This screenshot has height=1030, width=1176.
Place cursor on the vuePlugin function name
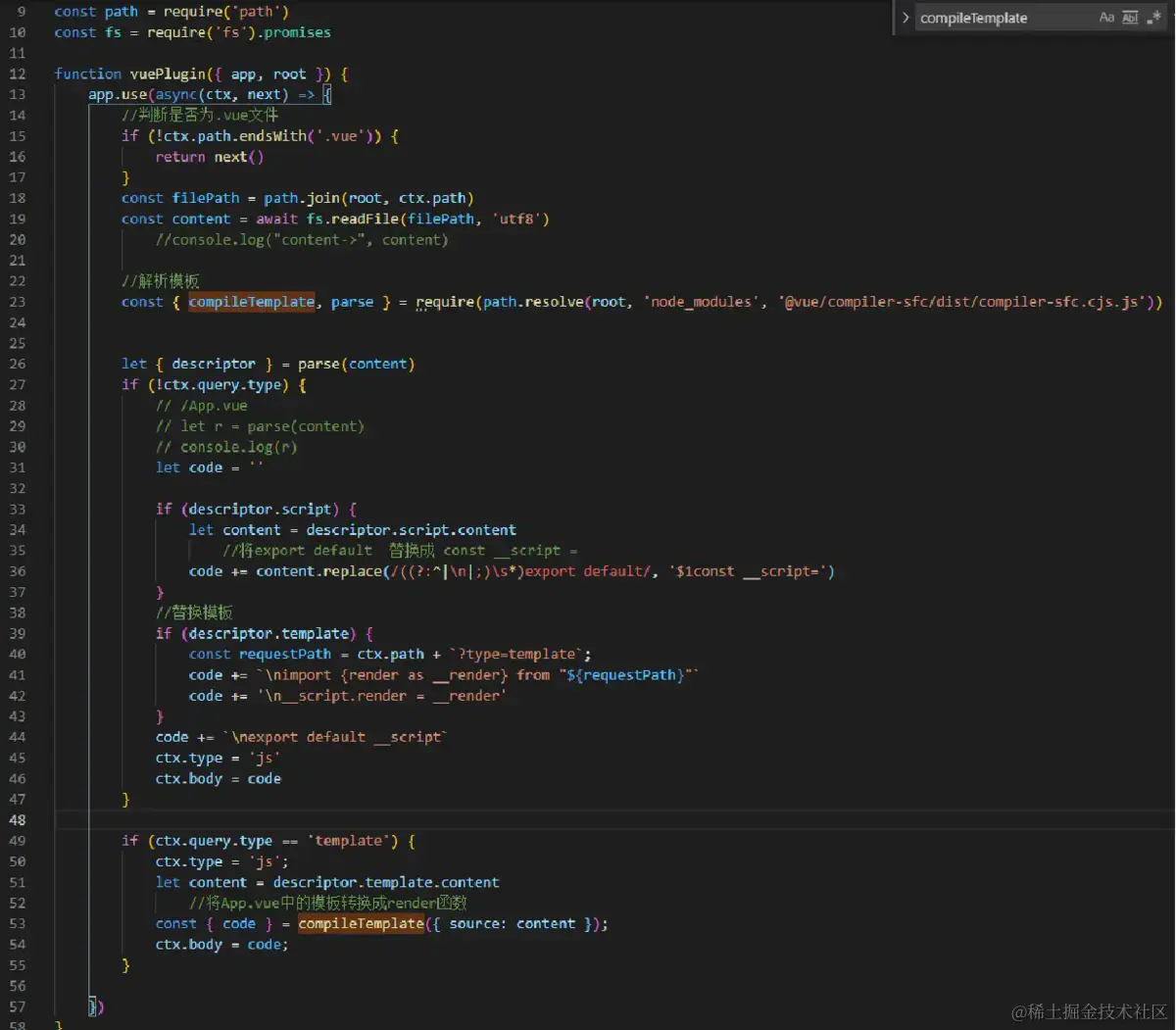pyautogui.click(x=167, y=74)
